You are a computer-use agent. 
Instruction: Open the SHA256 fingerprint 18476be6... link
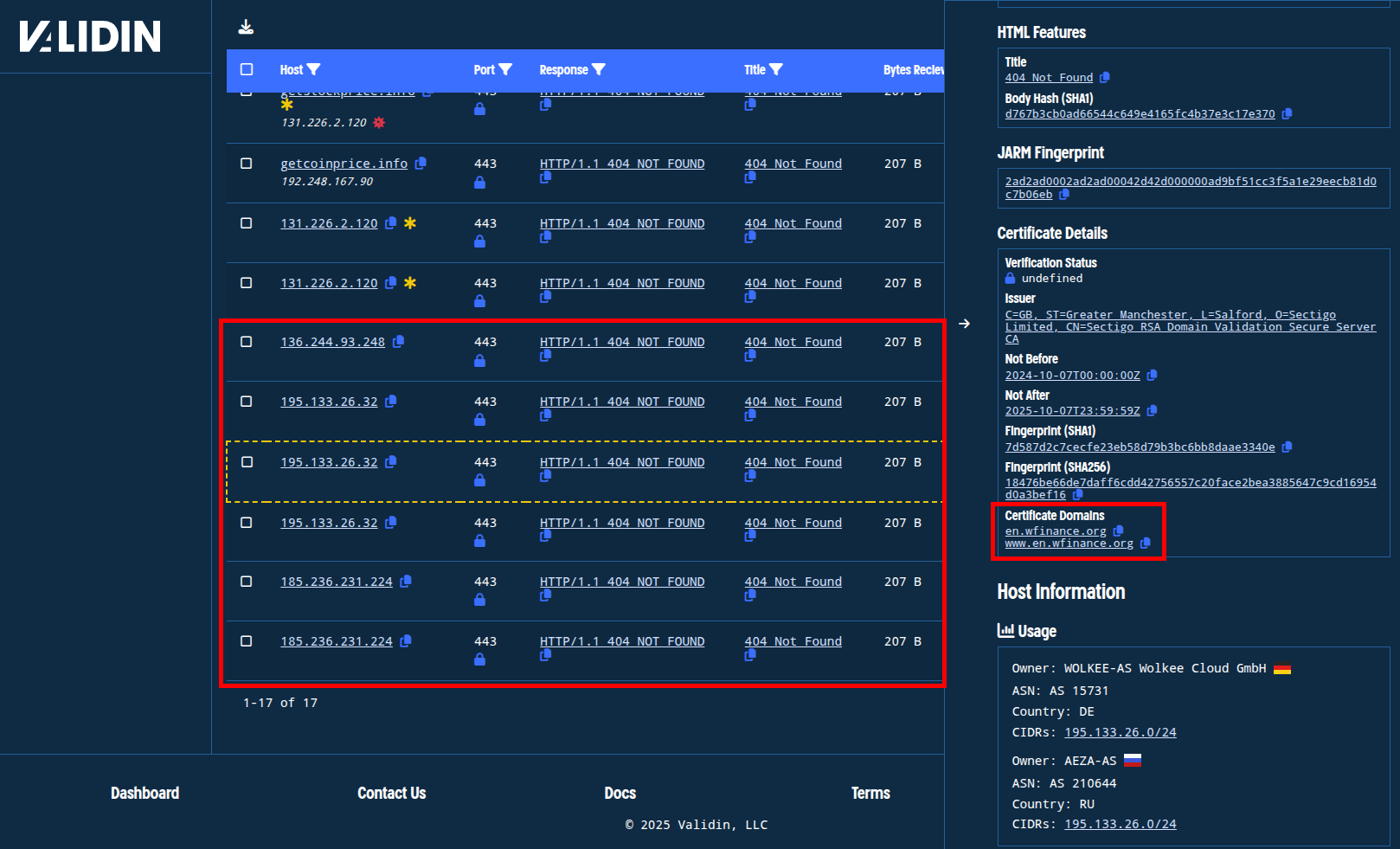pos(1190,489)
